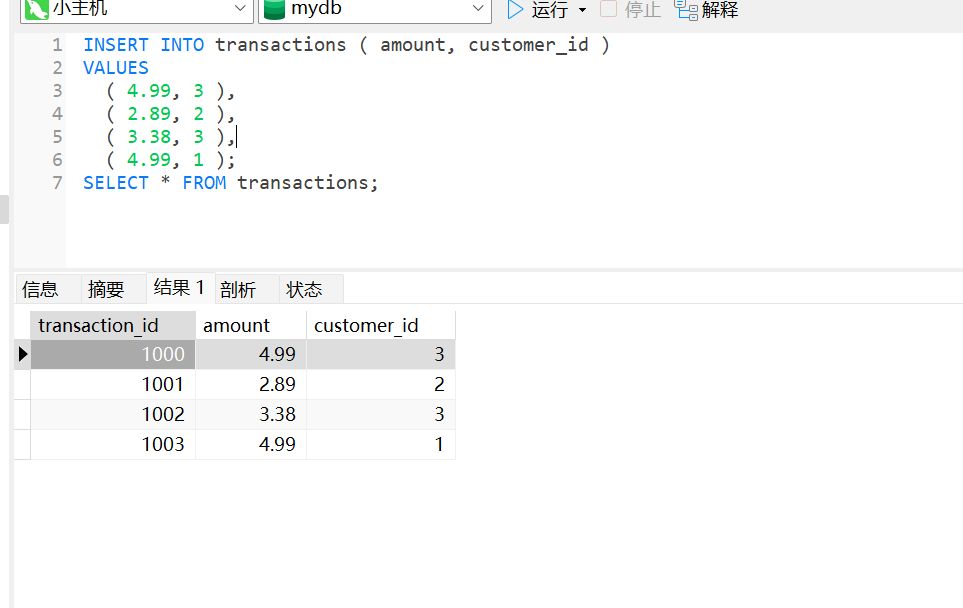Click the customer_id column header
Image resolution: width=963 pixels, height=608 pixels.
click(x=366, y=325)
